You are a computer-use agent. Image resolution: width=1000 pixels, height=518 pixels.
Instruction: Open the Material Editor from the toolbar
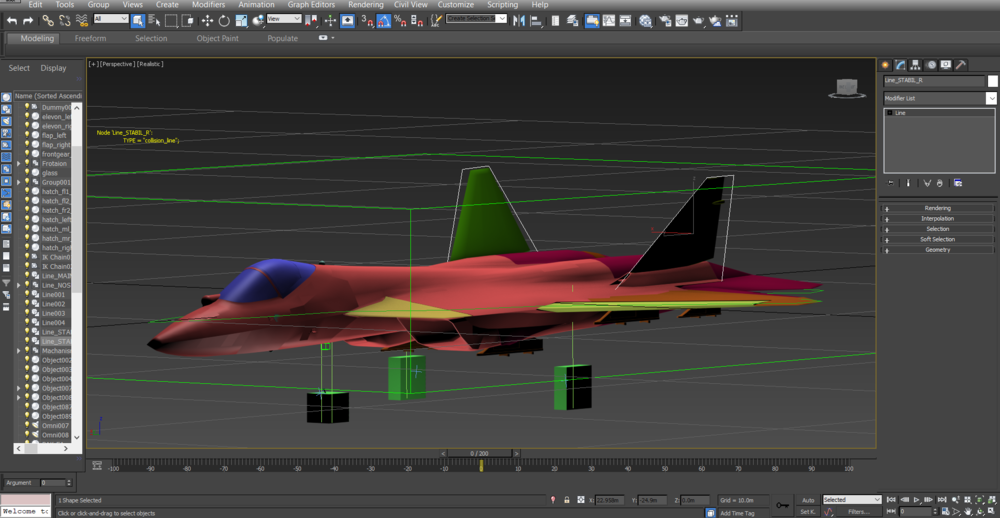(645, 20)
